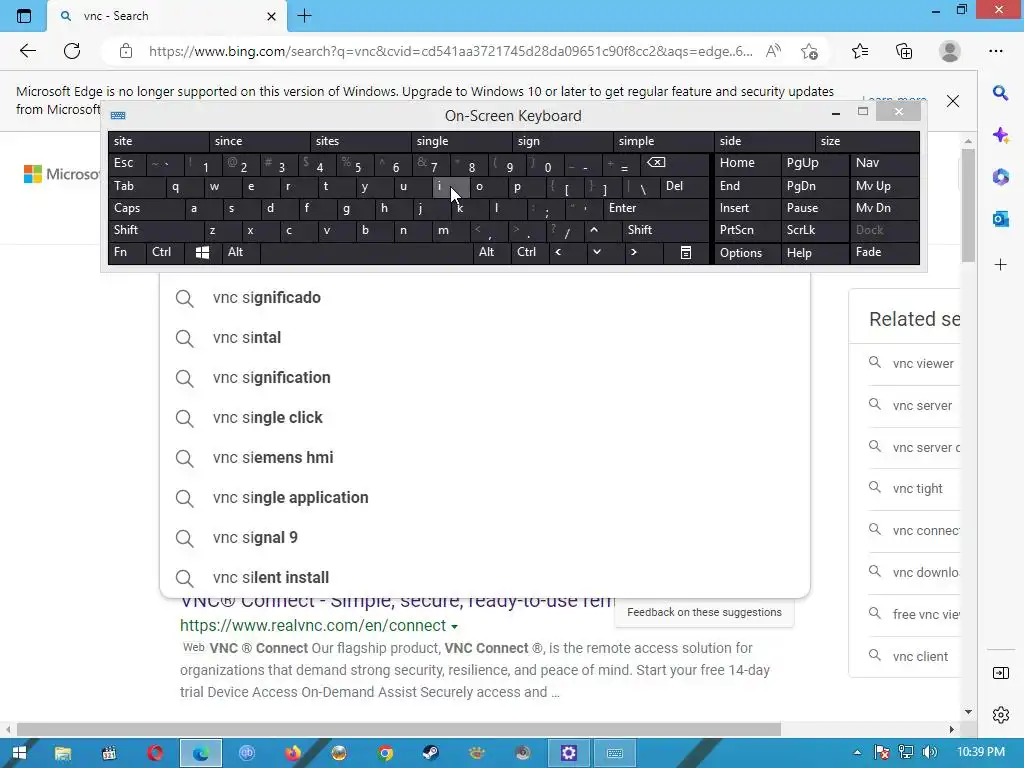
Task: Toggle the left Ctrl key
Action: pos(165,252)
